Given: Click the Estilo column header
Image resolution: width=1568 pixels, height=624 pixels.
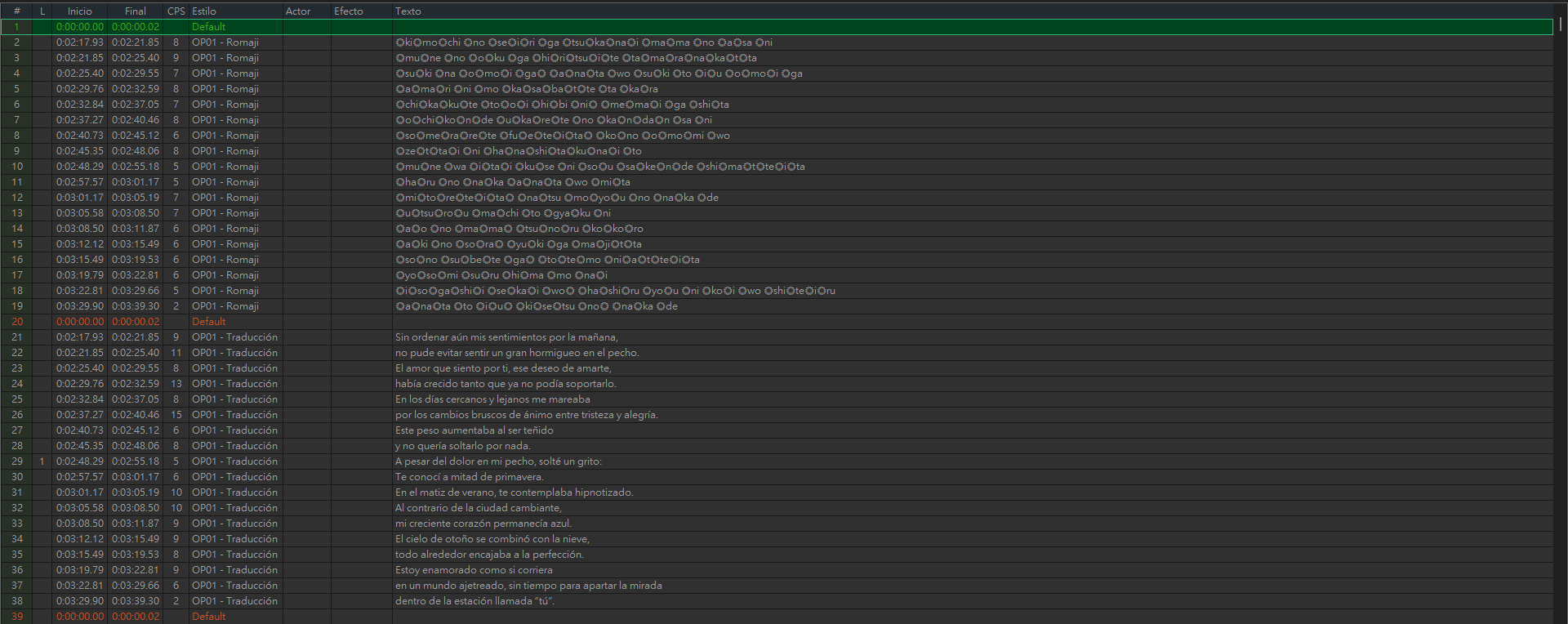Looking at the screenshot, I should [204, 11].
